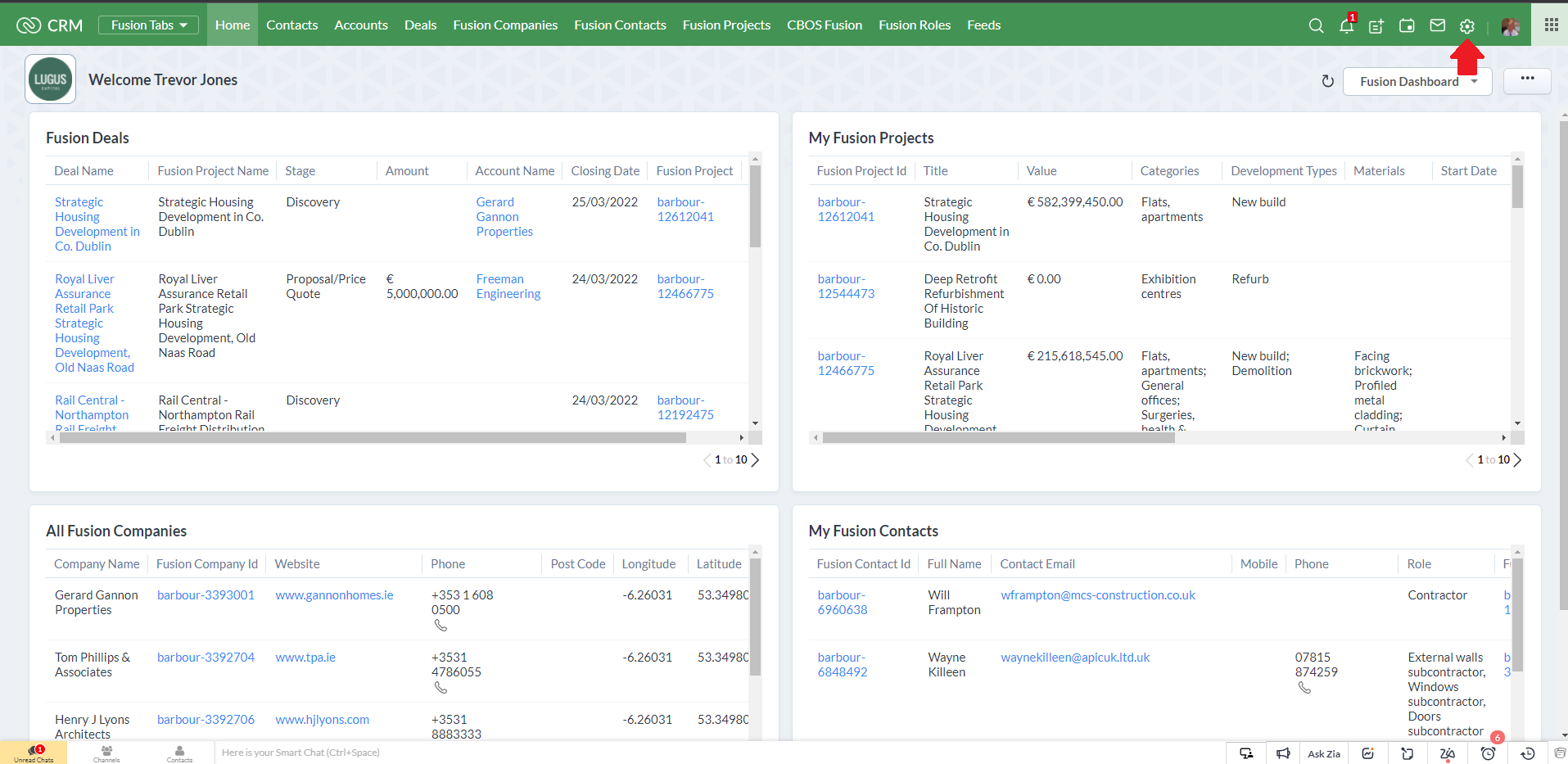Open the global search icon
Screen dimensions: 1568x764
1316,25
